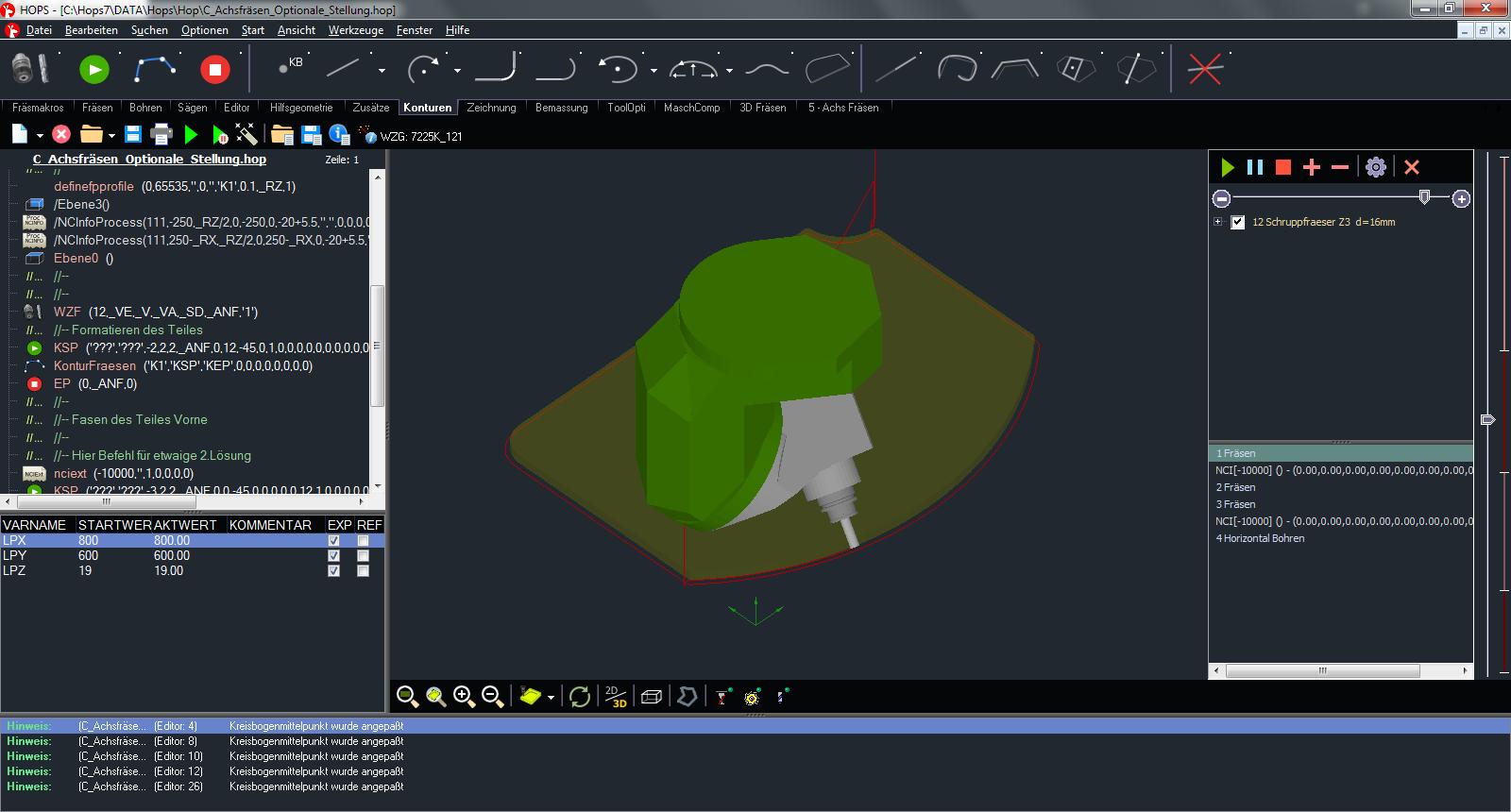Open the dropdown beside the yellow workpiece icon

[551, 698]
